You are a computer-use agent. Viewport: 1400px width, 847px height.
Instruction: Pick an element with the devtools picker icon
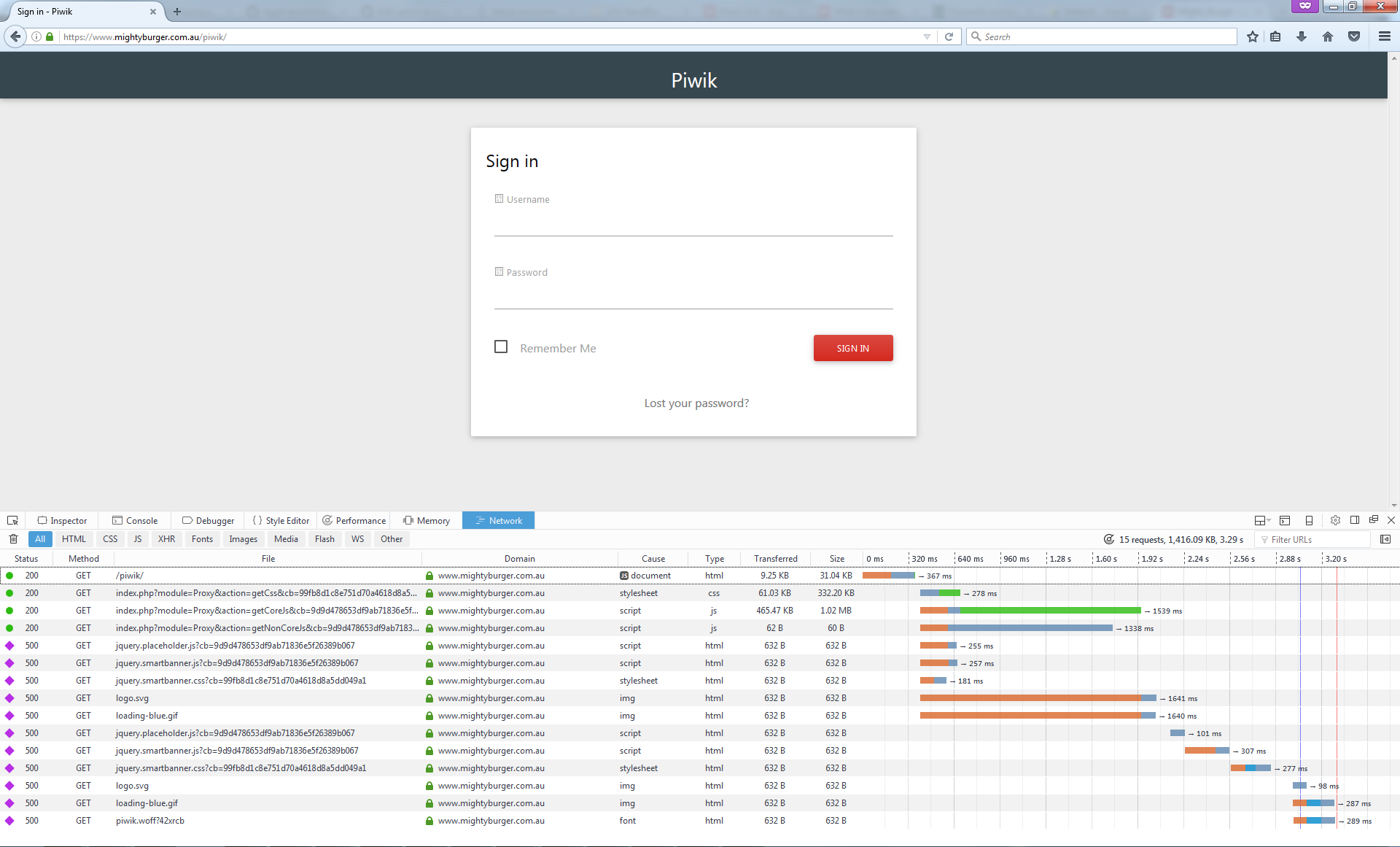(12, 520)
